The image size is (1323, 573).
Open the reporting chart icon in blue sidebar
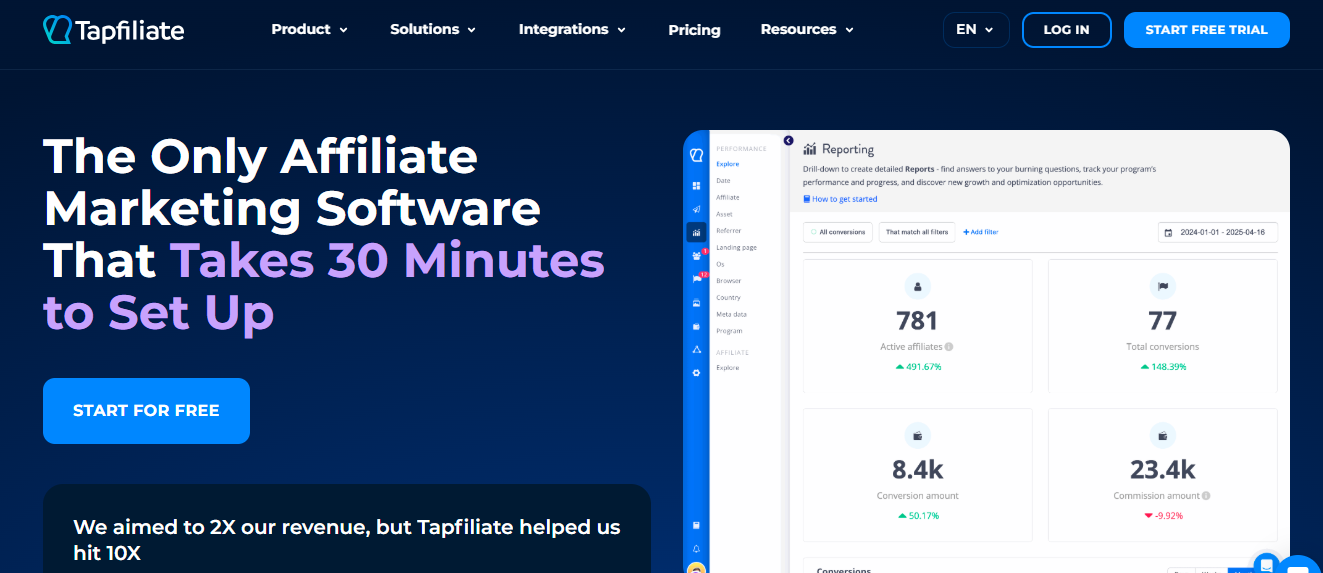click(x=696, y=232)
